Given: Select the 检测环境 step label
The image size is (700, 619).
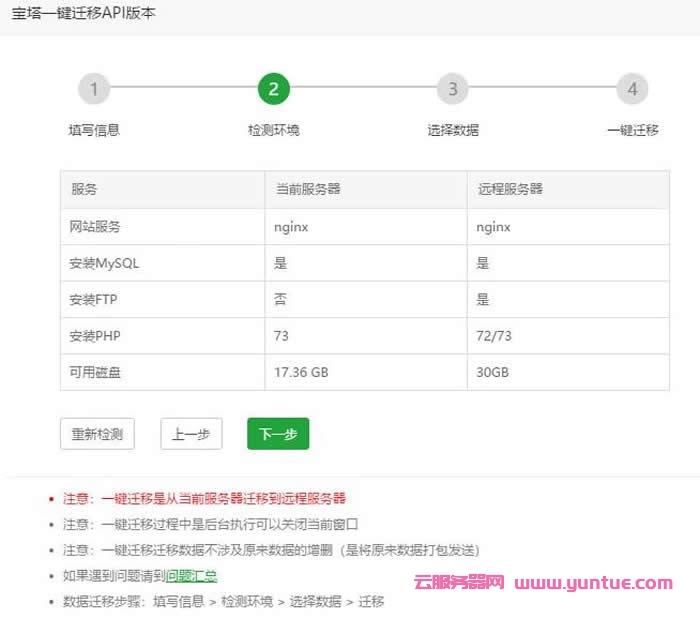Looking at the screenshot, I should 273,130.
